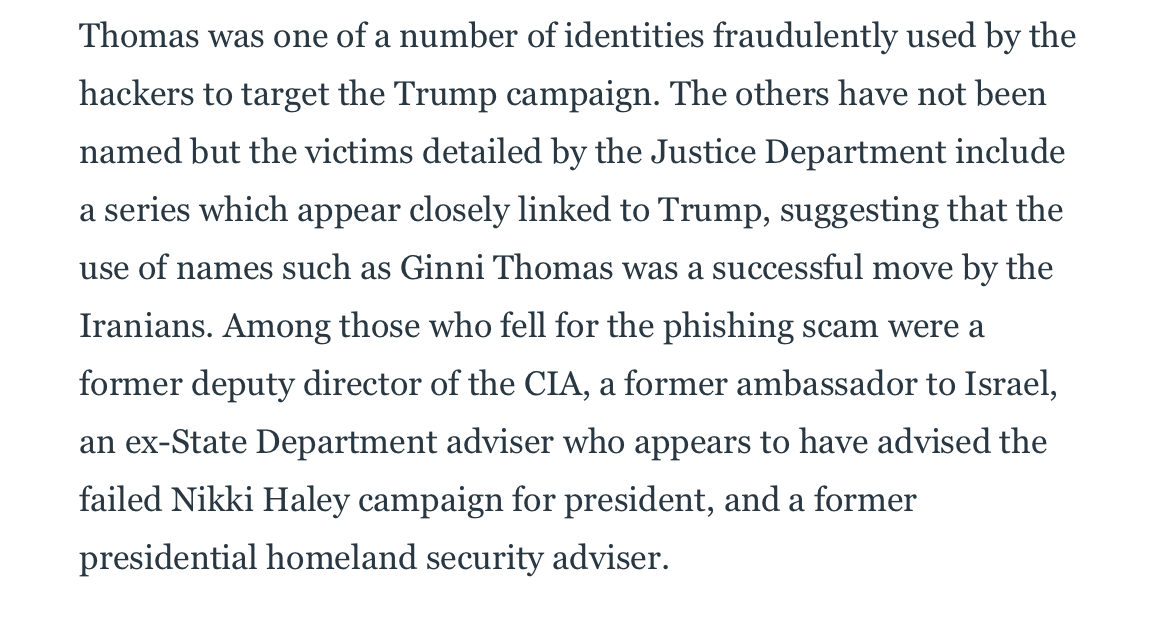Click the word "closely" in the fourth line
This screenshot has width=1150, height=627.
click(x=459, y=210)
